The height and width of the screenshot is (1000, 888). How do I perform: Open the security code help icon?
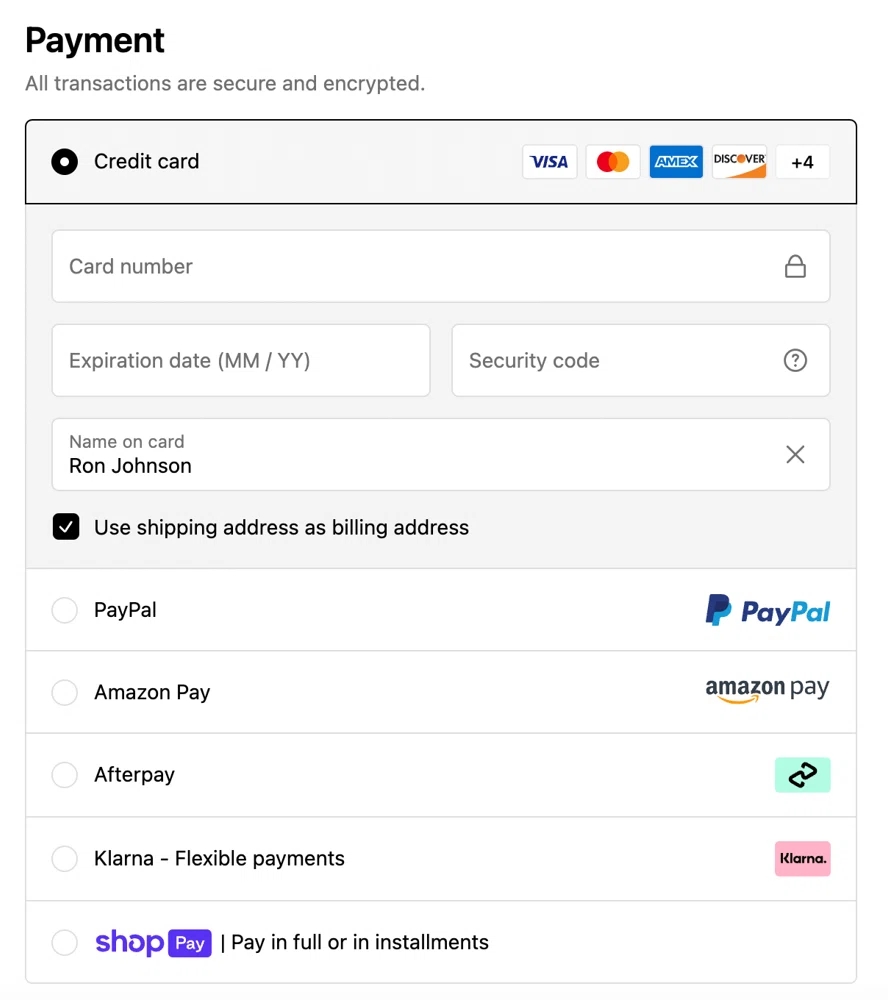(795, 360)
